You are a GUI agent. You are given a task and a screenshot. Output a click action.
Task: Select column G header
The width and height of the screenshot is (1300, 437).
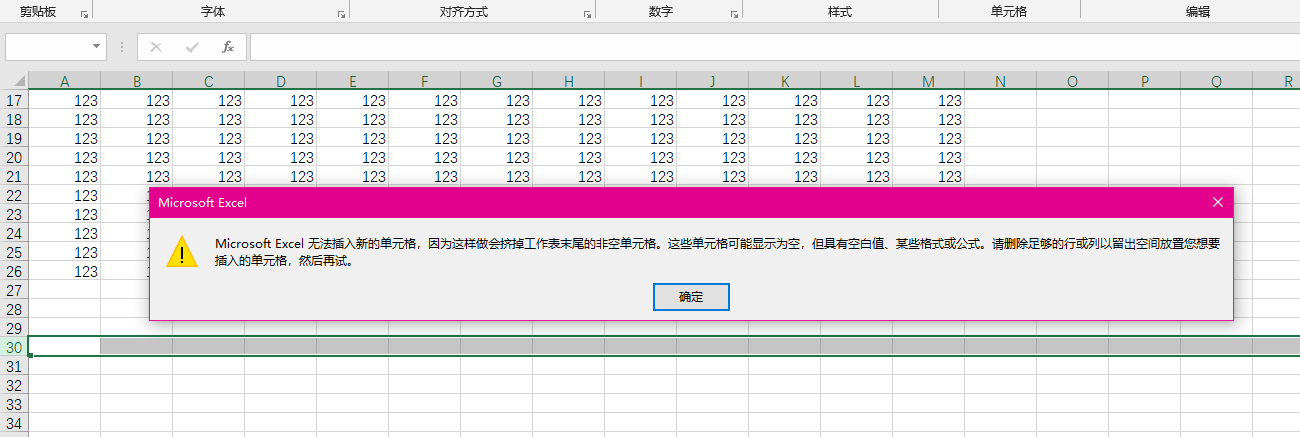pos(496,81)
